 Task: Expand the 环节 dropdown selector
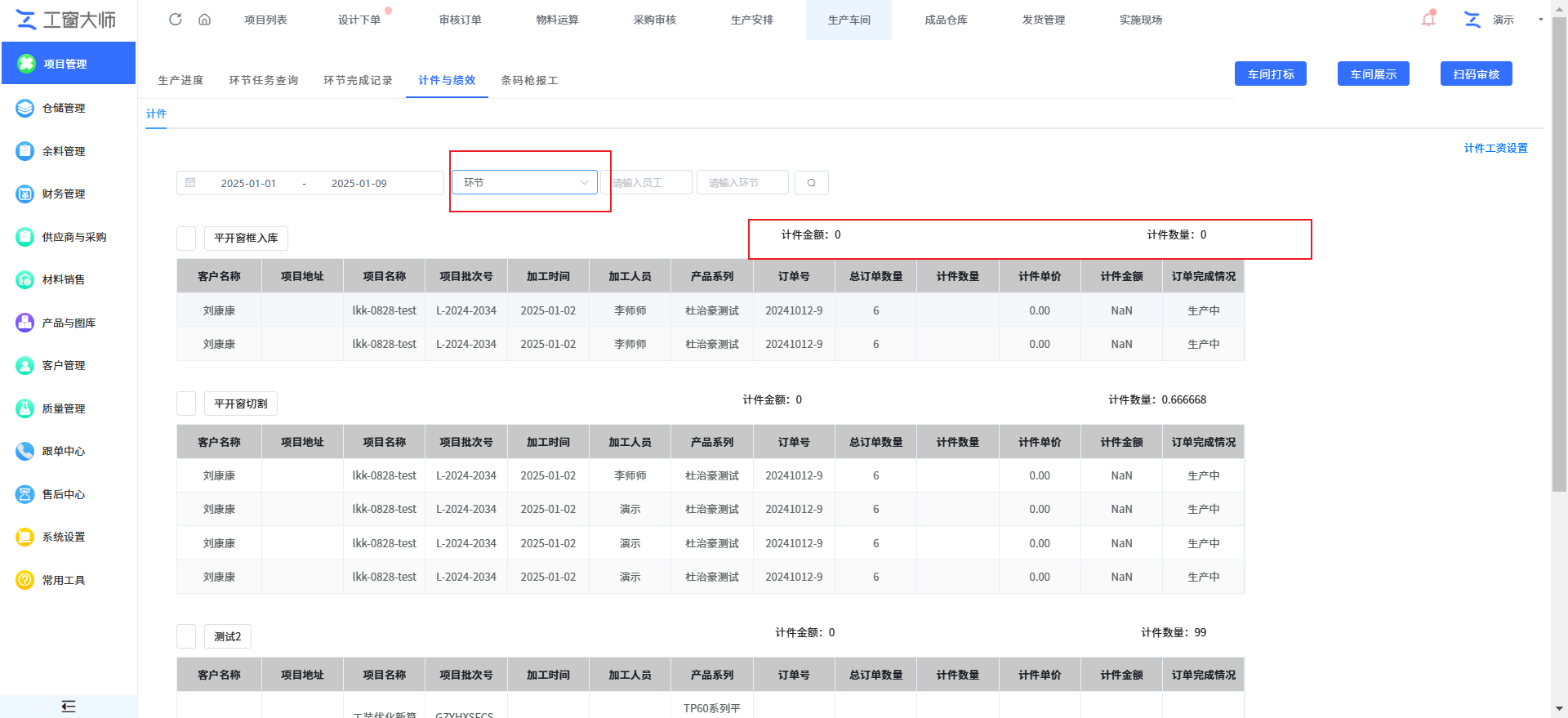click(x=524, y=182)
